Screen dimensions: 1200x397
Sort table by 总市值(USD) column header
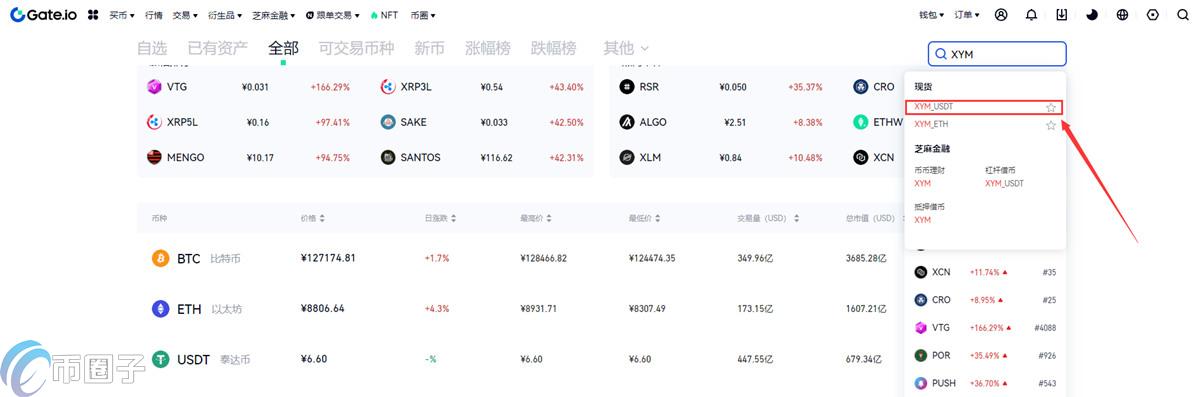pyautogui.click(x=870, y=218)
